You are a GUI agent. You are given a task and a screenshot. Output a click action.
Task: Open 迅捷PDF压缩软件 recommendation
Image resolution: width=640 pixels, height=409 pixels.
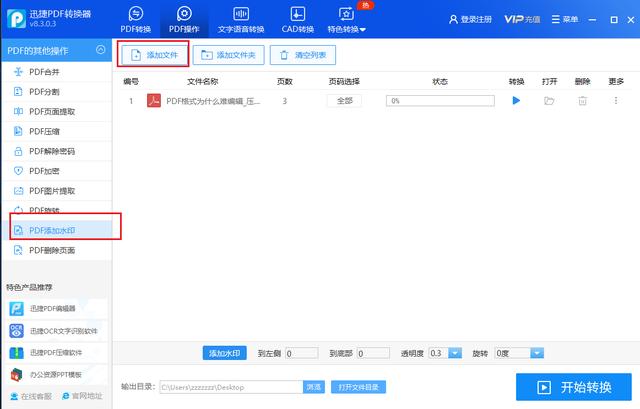(x=55, y=352)
